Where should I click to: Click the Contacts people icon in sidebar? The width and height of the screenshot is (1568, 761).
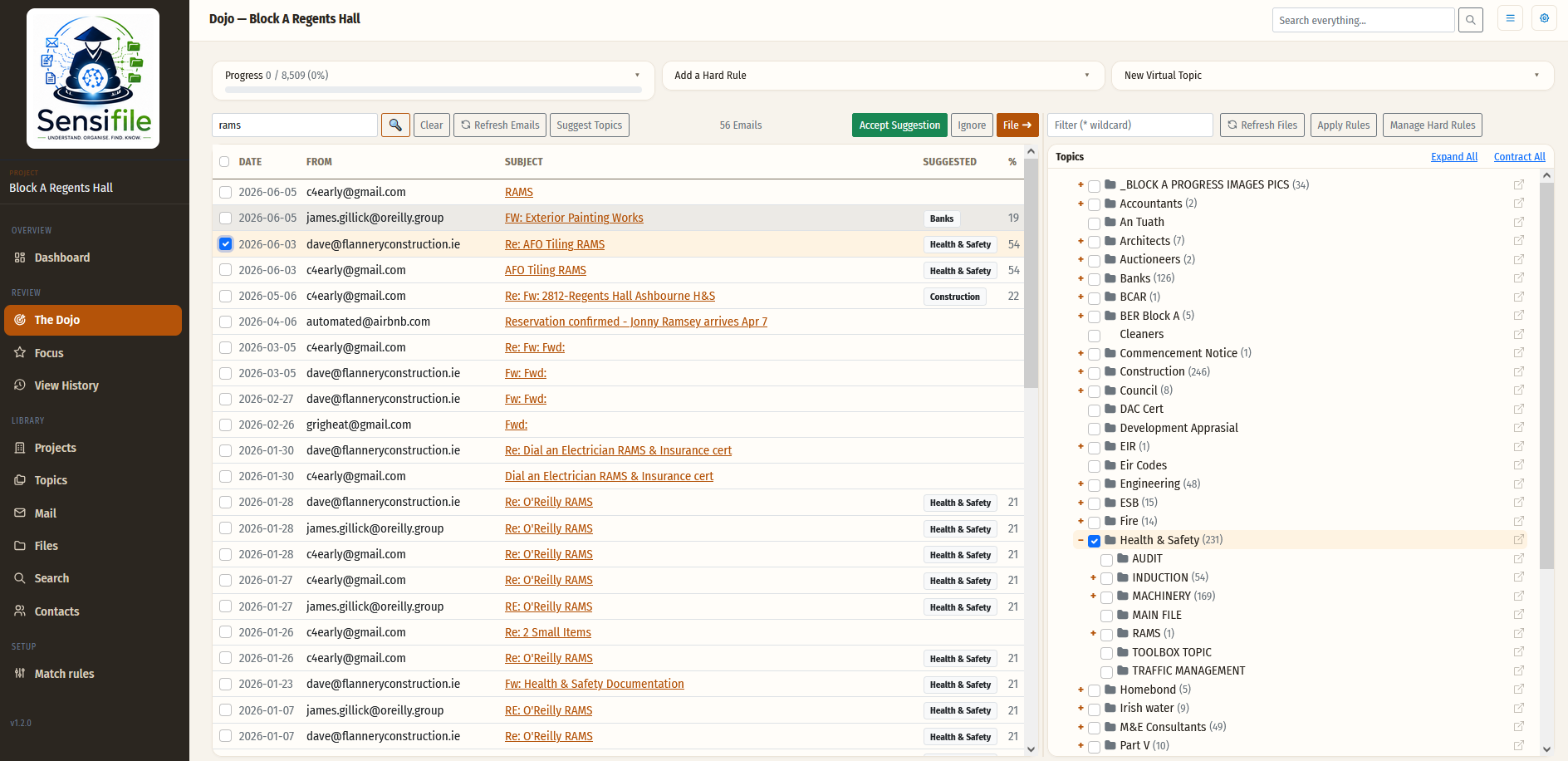click(x=20, y=611)
